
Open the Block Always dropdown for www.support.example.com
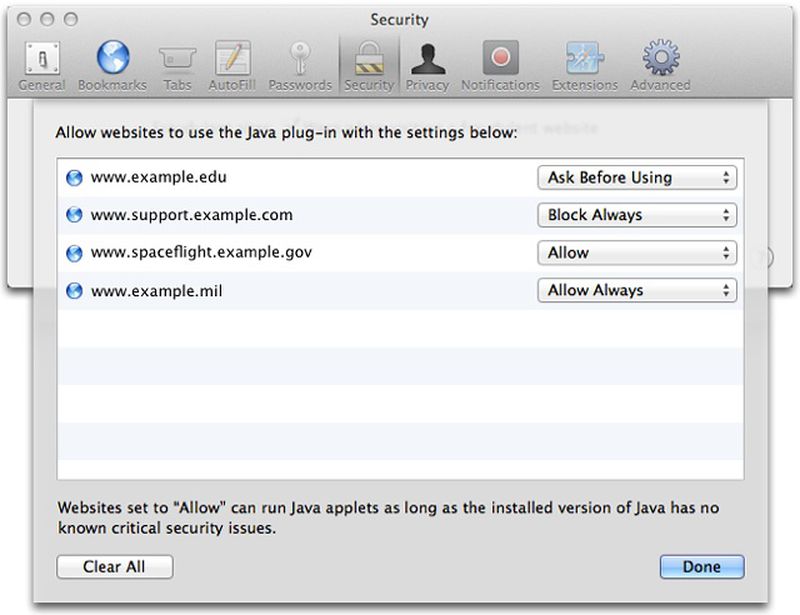pos(637,215)
